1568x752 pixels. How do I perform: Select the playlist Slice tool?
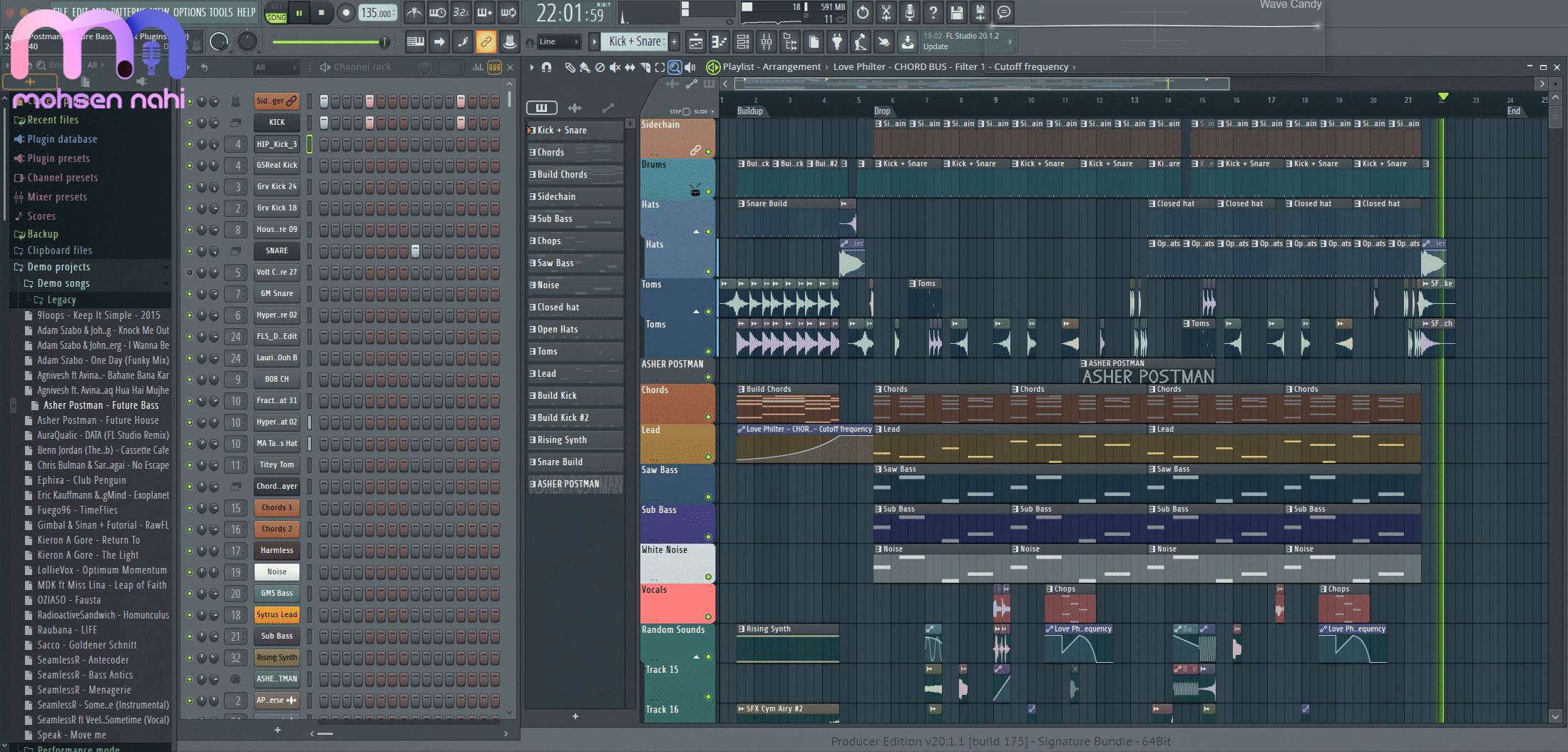[645, 67]
